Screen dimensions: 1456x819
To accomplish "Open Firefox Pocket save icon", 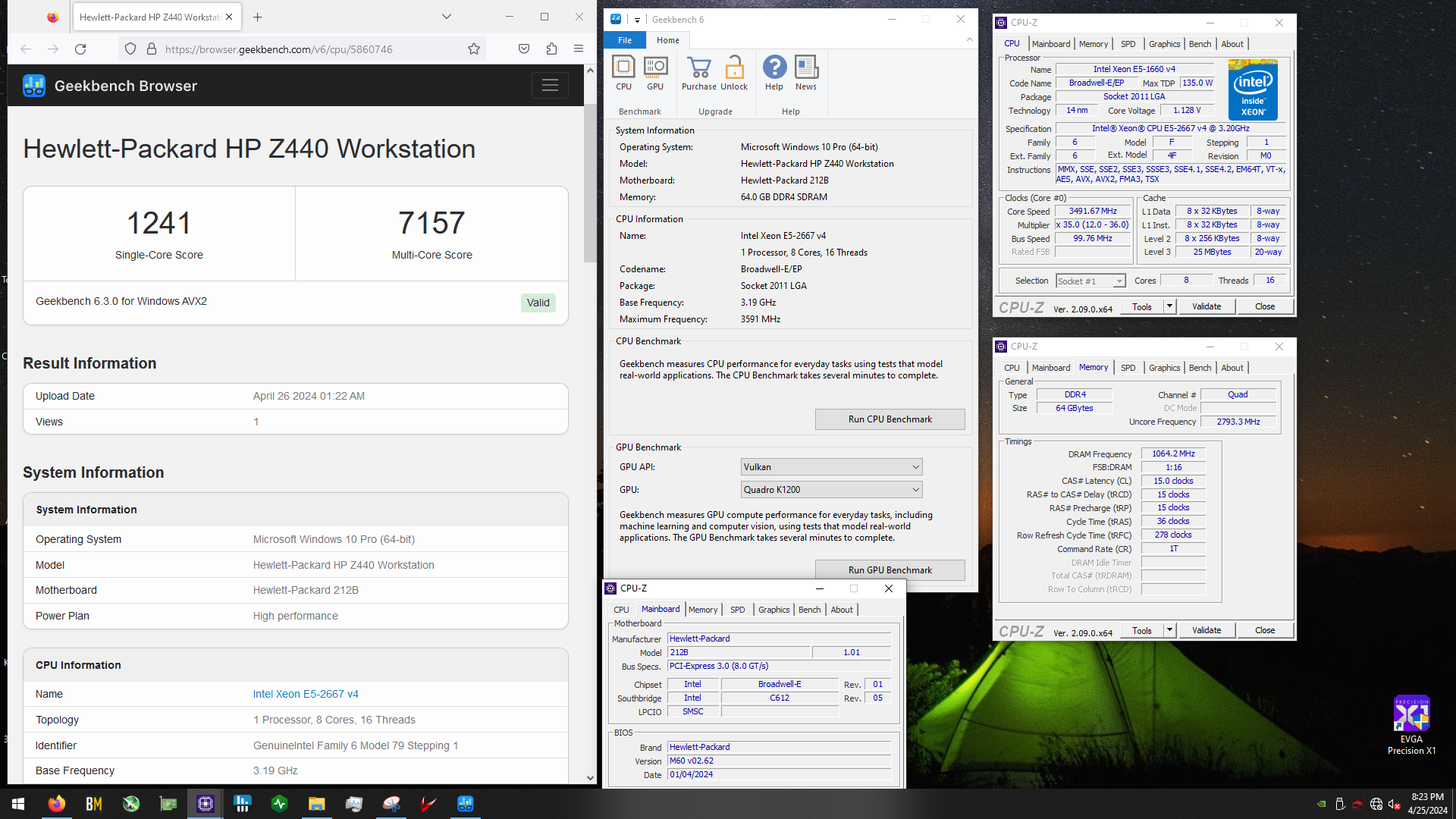I will click(524, 49).
